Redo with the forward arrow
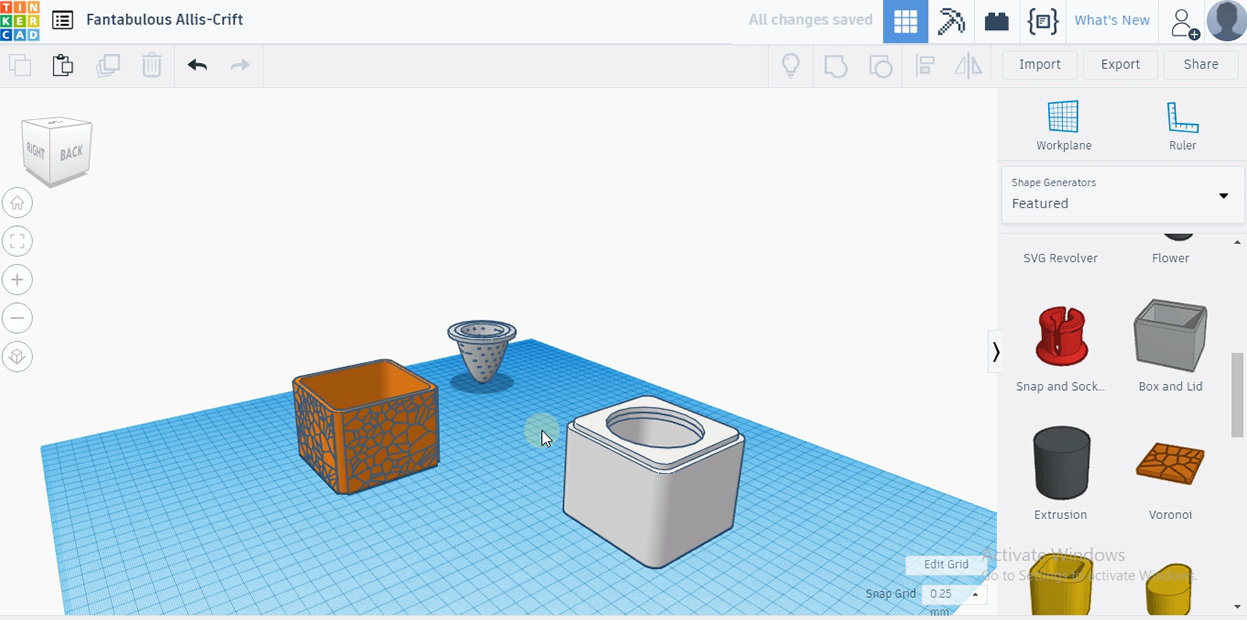 click(240, 66)
